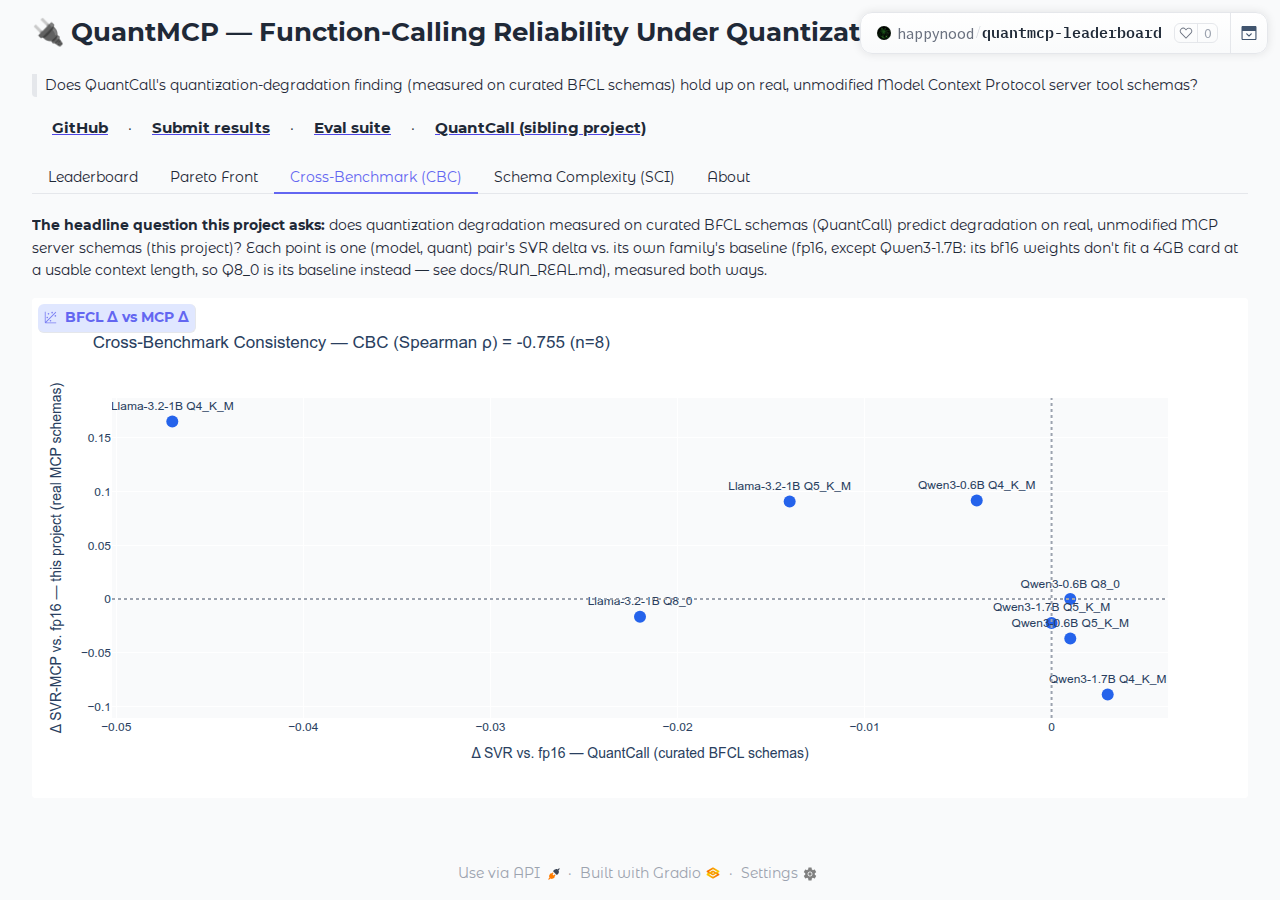The image size is (1280, 900).
Task: Open the Eval suite link
Action: point(352,128)
